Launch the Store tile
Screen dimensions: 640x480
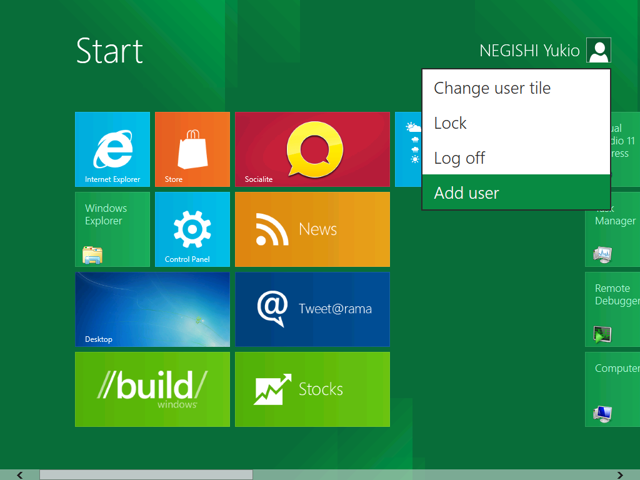click(192, 149)
